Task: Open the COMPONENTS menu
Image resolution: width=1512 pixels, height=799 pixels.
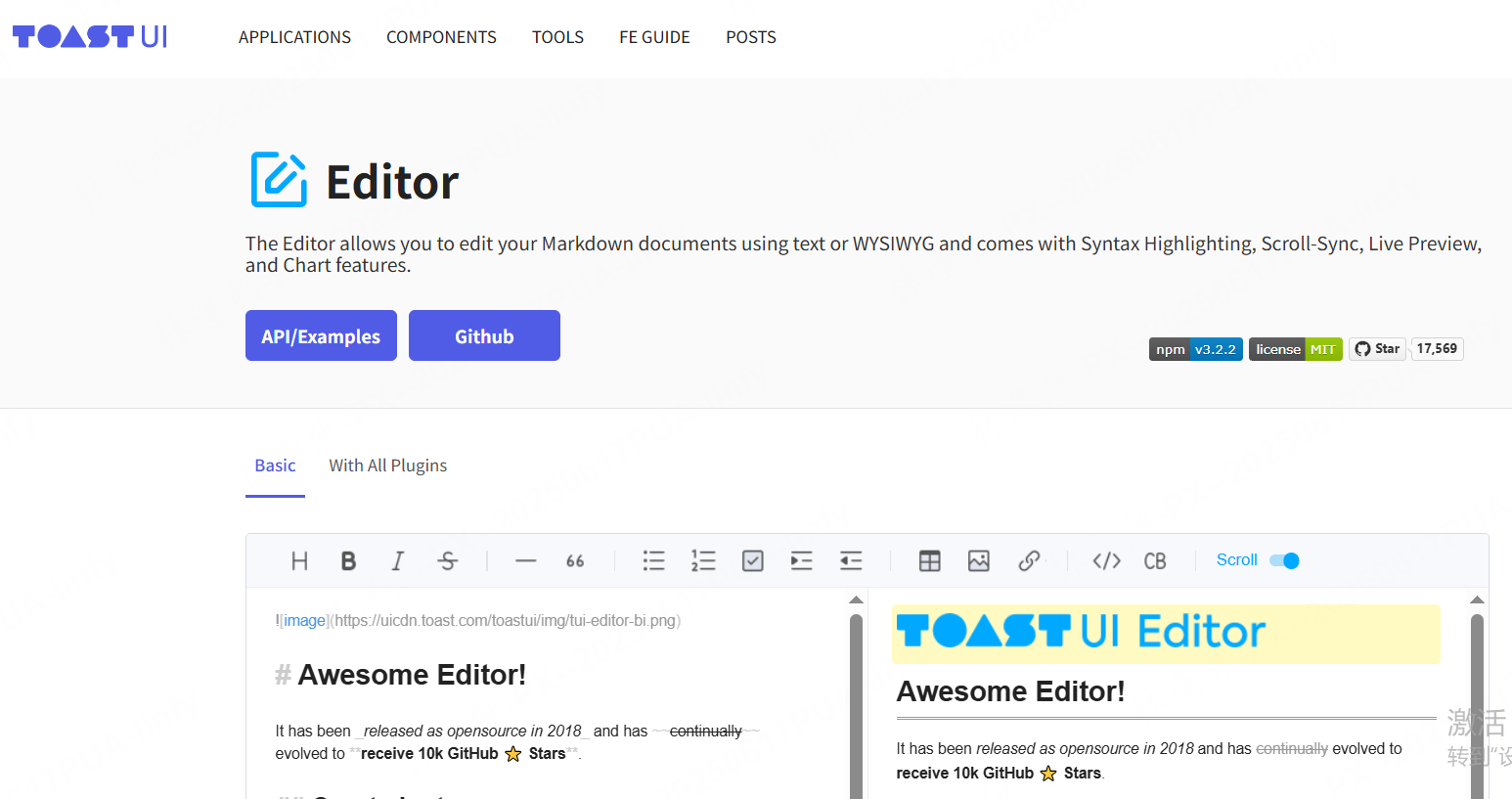Action: pos(441,37)
